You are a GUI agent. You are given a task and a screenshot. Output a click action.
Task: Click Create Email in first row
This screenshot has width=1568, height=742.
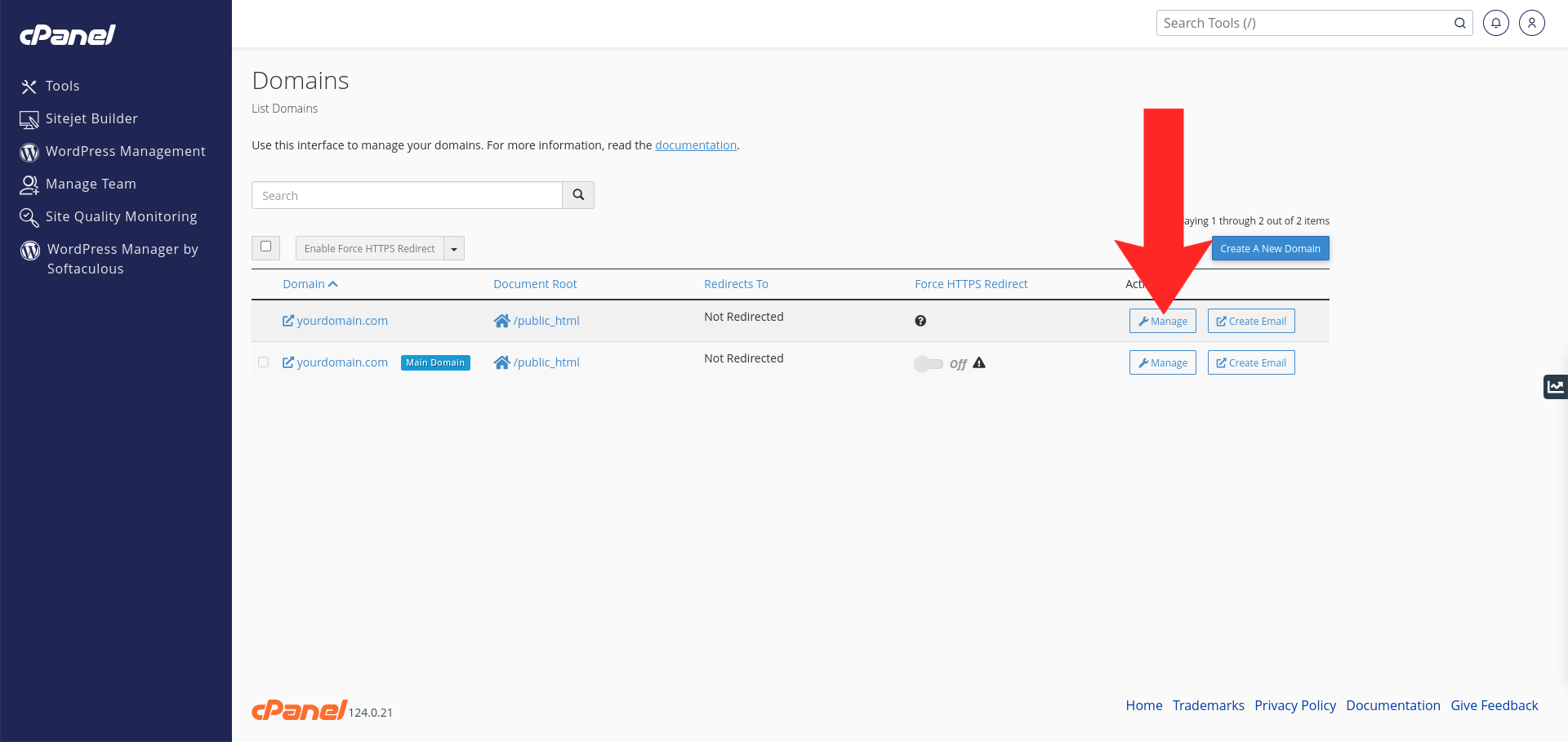point(1251,321)
